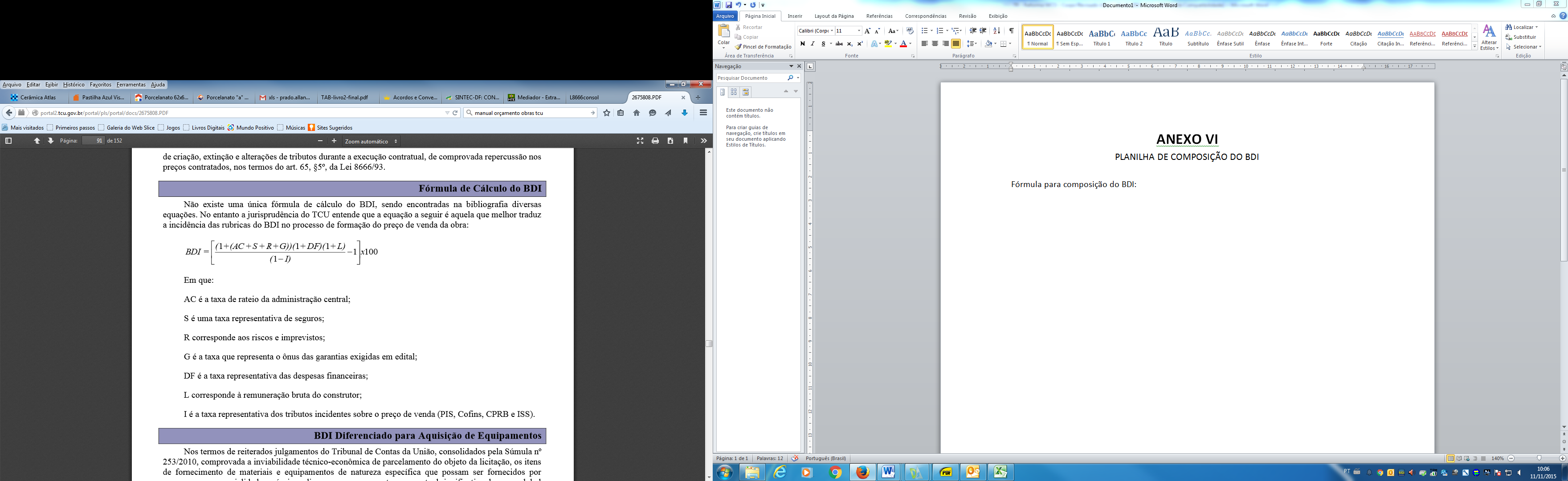Image resolution: width=1568 pixels, height=481 pixels.
Task: Increase font size with the grow-font icon
Action: point(867,31)
